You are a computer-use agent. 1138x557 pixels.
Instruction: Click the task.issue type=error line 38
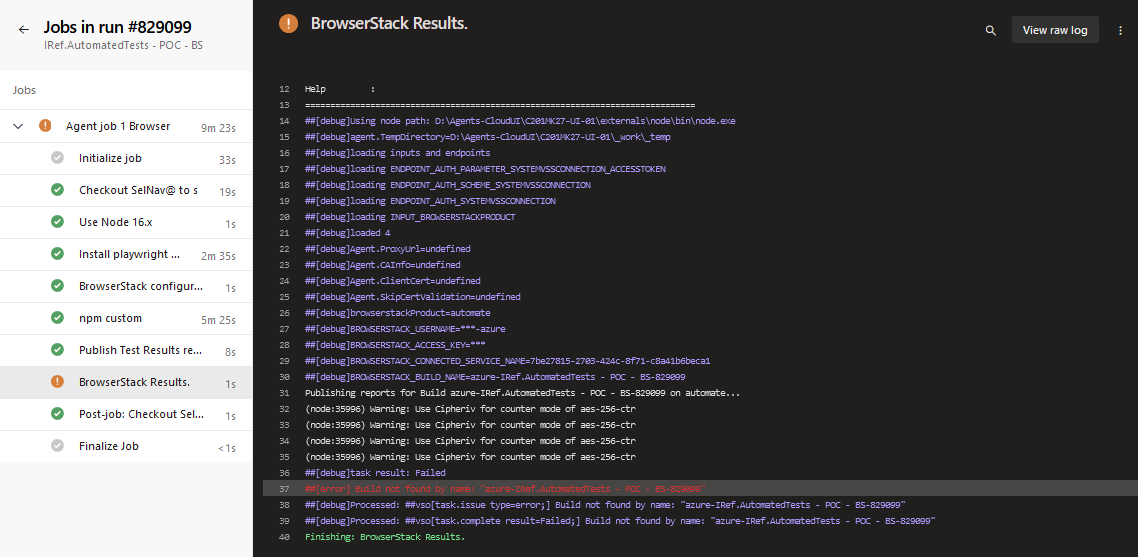pos(605,505)
